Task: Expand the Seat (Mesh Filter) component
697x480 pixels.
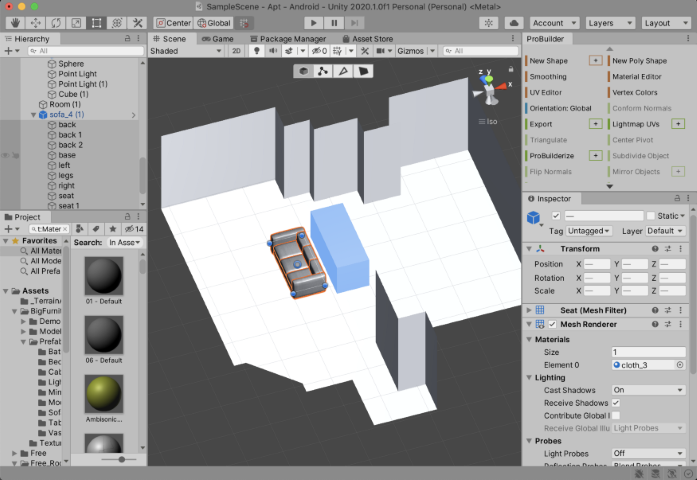Action: point(528,309)
